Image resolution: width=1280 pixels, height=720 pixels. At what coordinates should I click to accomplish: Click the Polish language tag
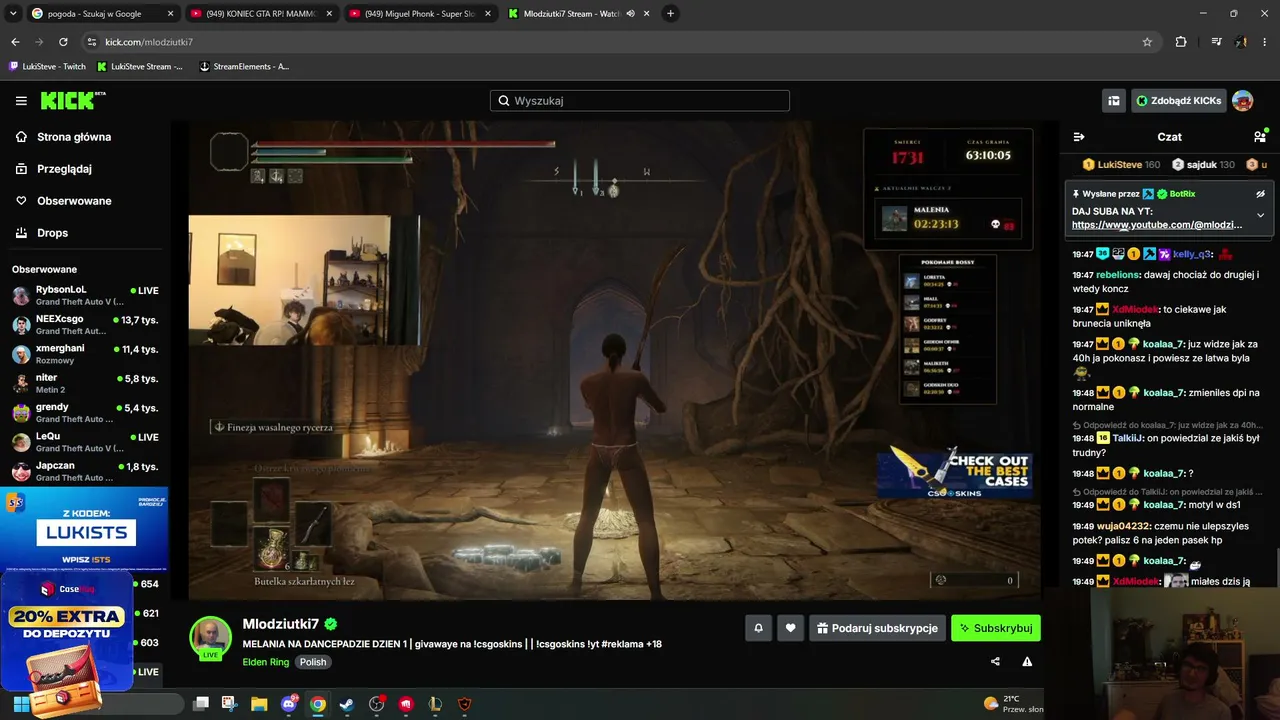pyautogui.click(x=313, y=662)
